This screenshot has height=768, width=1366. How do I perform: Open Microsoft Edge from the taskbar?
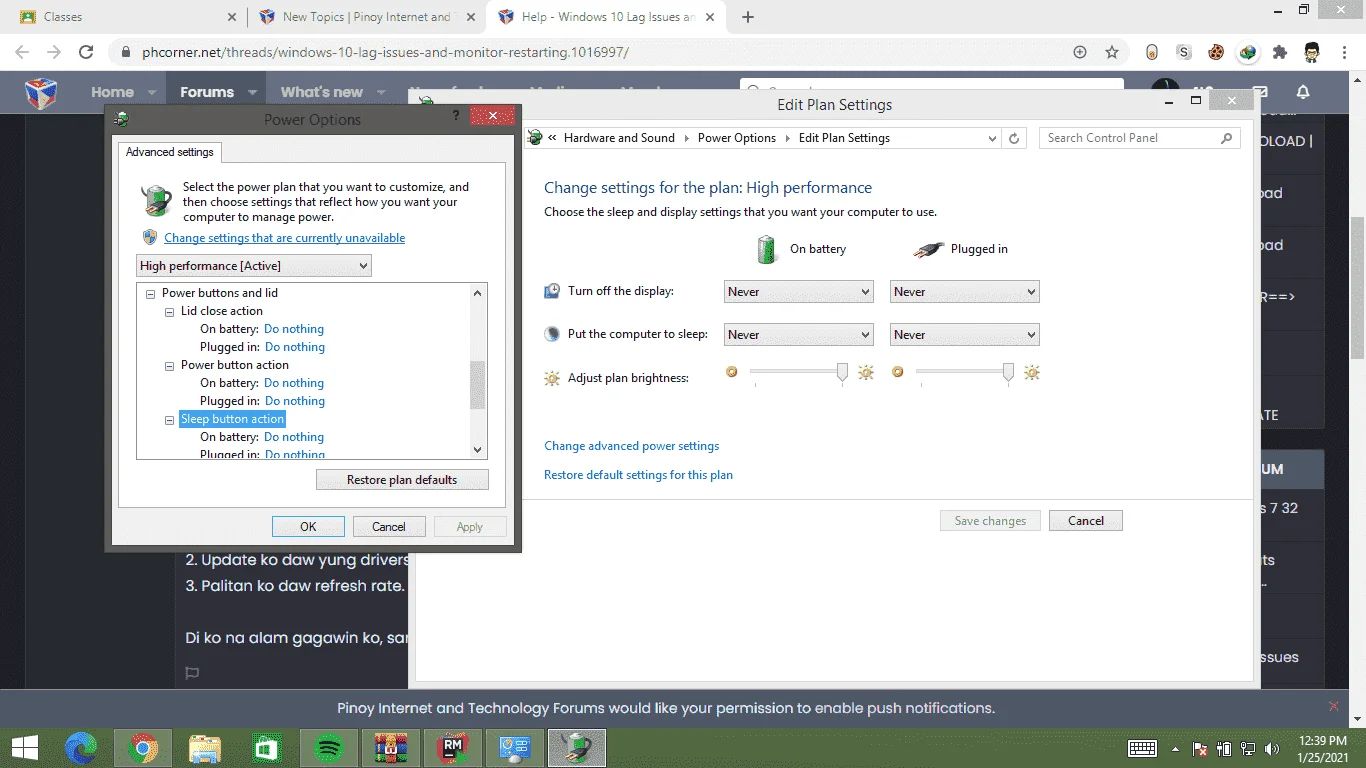tap(81, 748)
